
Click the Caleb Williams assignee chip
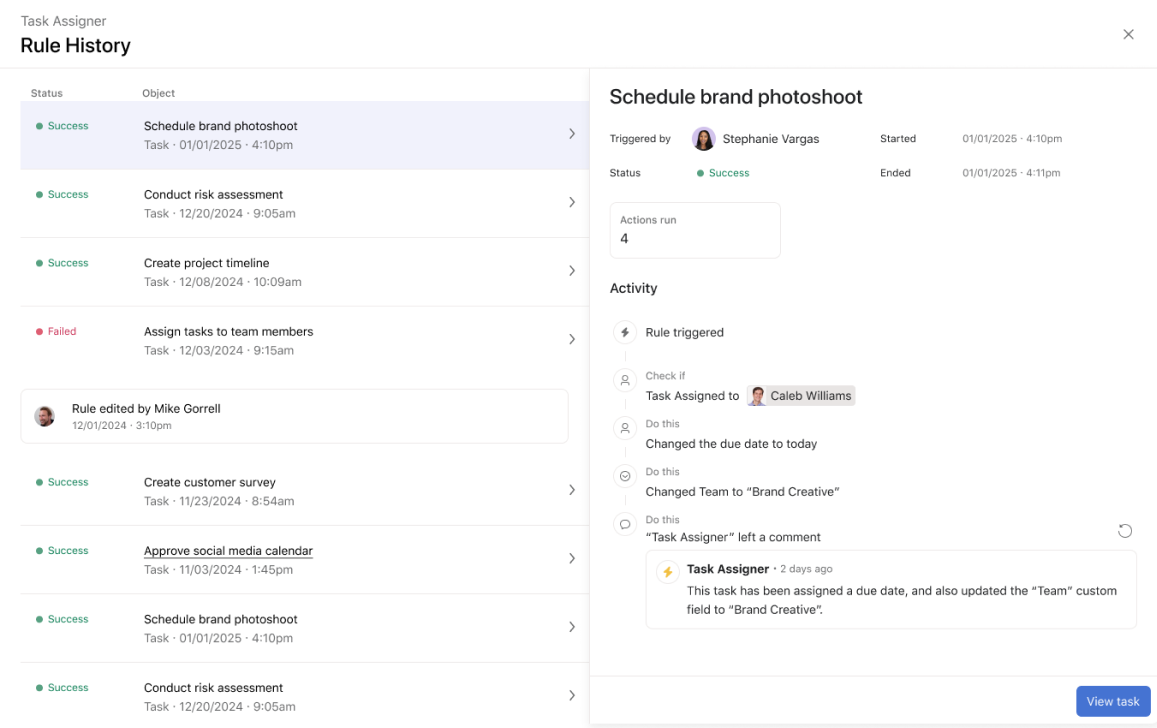801,396
